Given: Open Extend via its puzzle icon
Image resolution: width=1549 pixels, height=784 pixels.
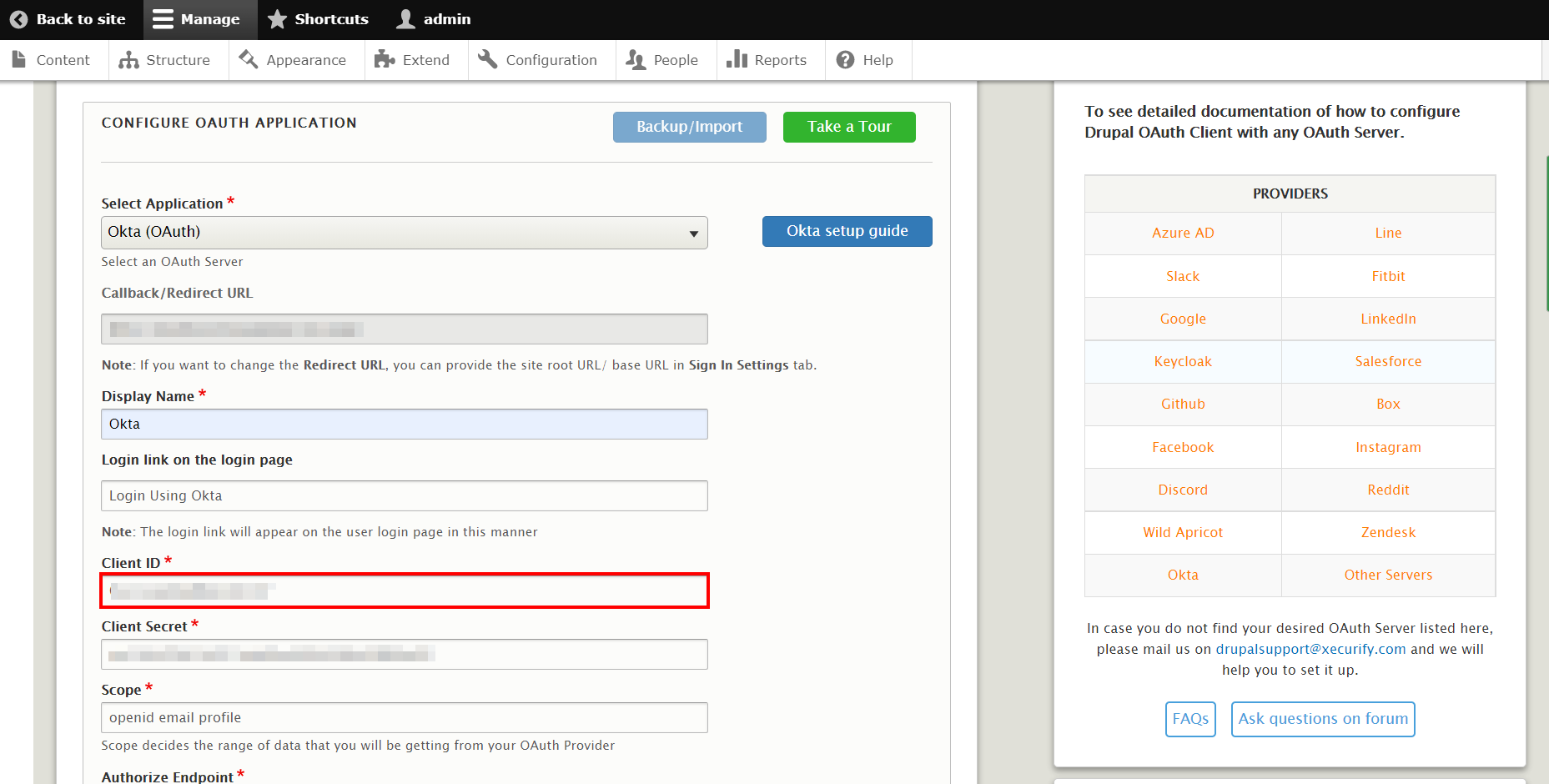Looking at the screenshot, I should coord(385,60).
